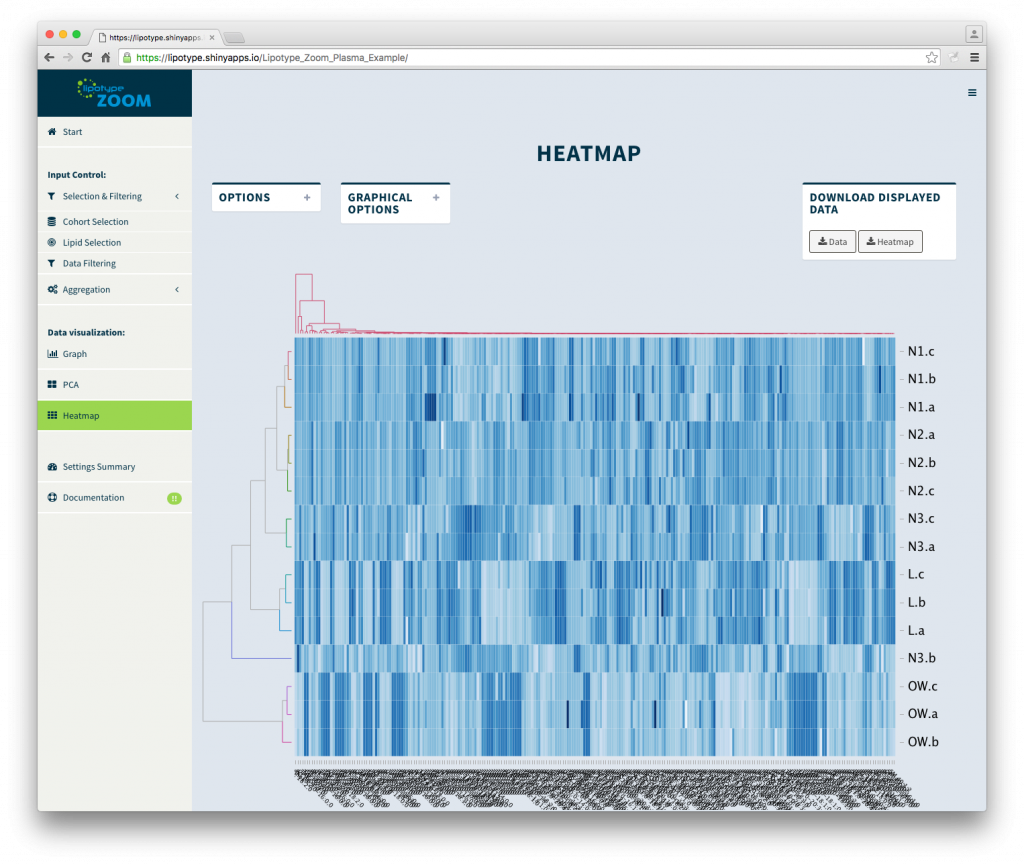The image size is (1024, 865).
Task: Click the globe icon beside Documentation
Action: click(51, 497)
